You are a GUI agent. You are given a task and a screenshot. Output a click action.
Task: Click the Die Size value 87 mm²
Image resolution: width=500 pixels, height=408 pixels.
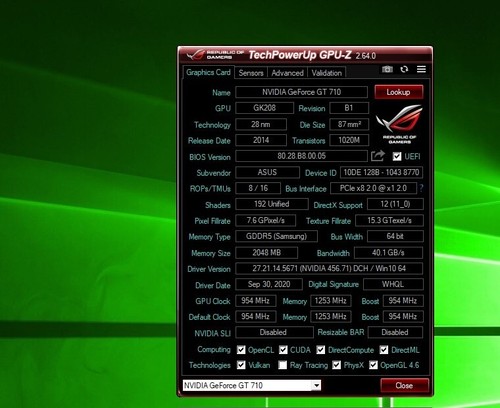[349, 124]
